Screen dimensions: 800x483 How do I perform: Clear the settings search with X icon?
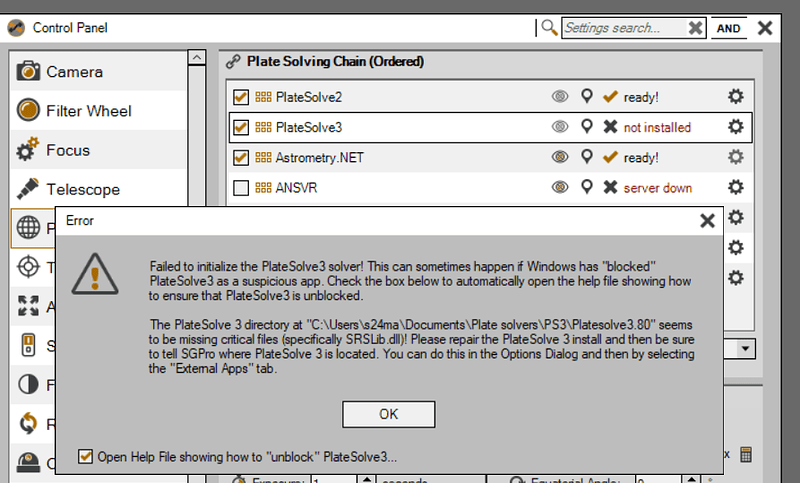point(696,28)
